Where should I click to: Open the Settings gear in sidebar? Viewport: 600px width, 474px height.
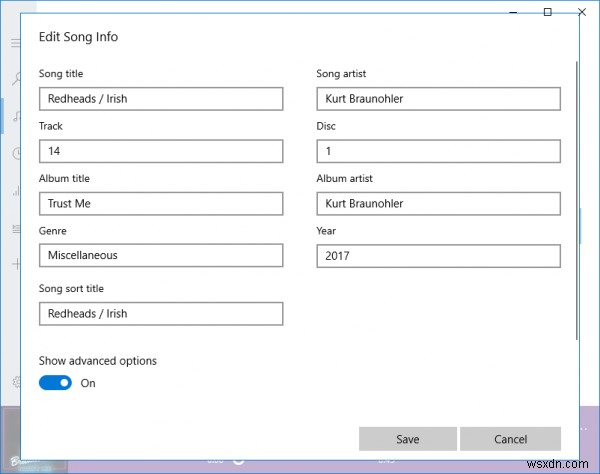16,381
